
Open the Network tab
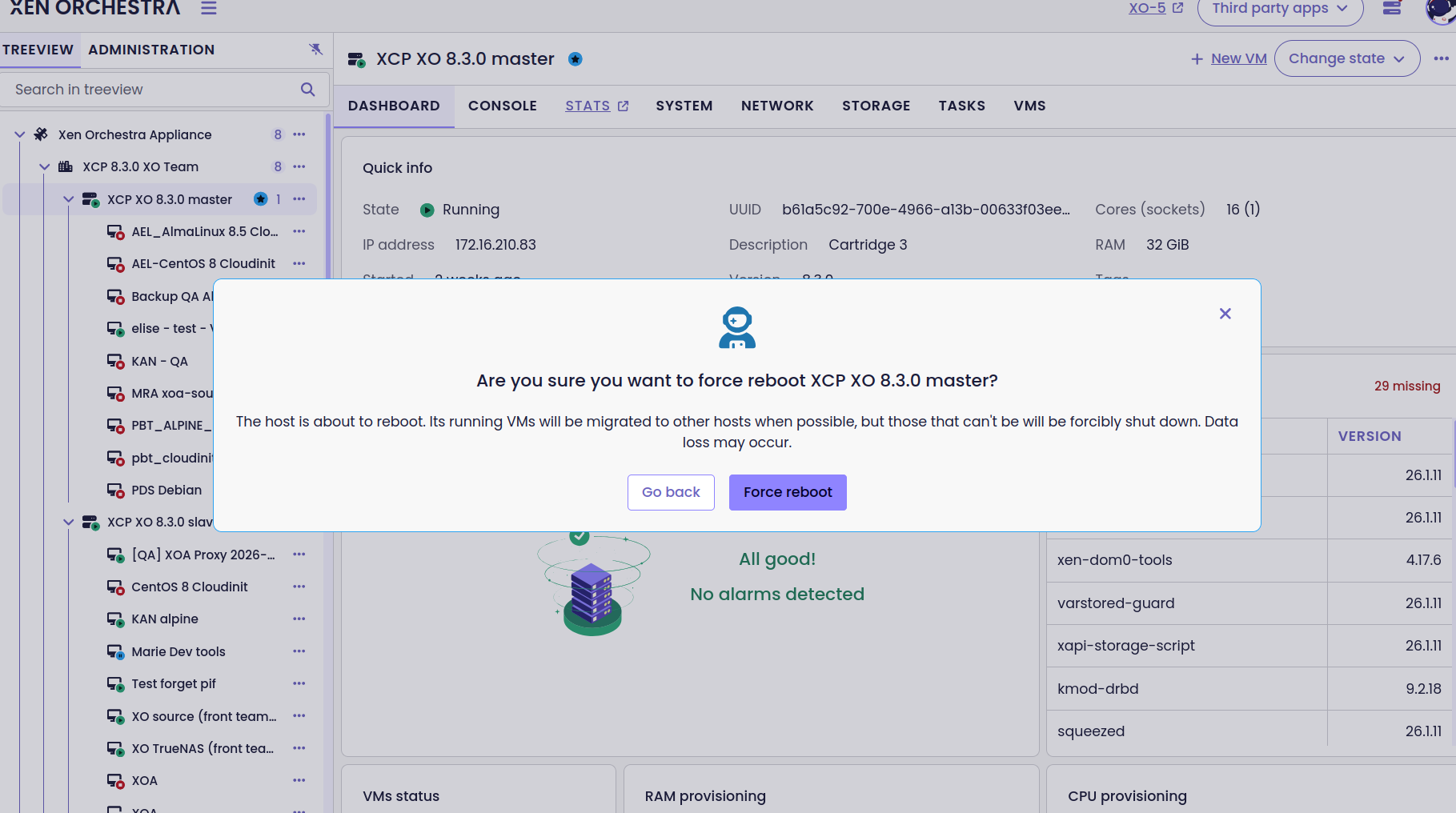[777, 106]
